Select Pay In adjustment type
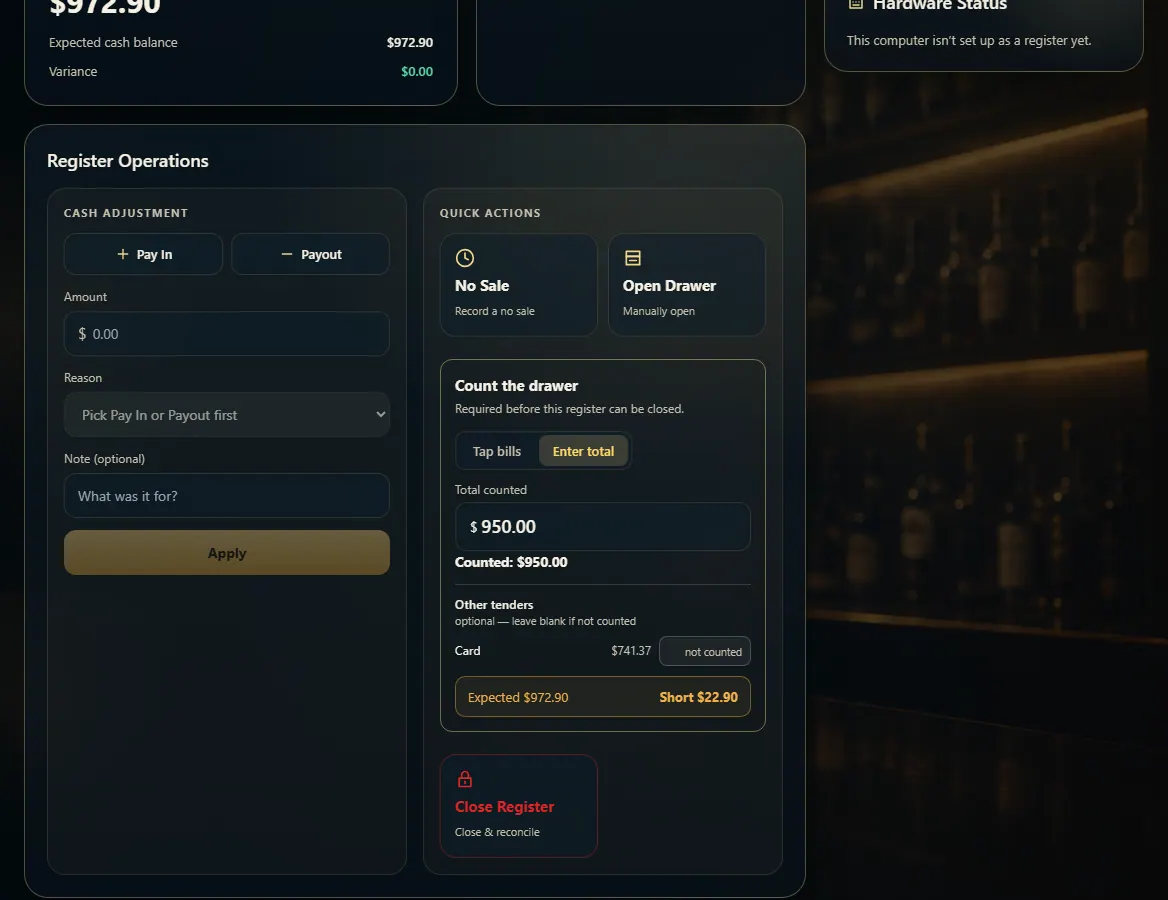 [x=143, y=254]
